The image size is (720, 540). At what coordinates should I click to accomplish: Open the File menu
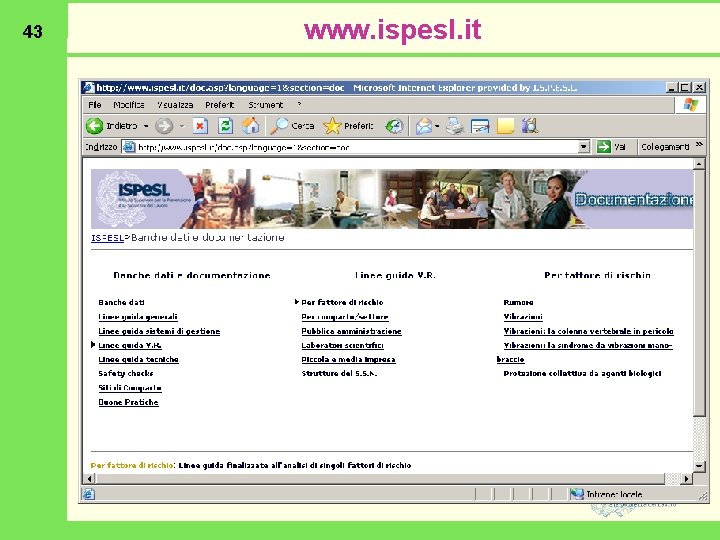(95, 105)
